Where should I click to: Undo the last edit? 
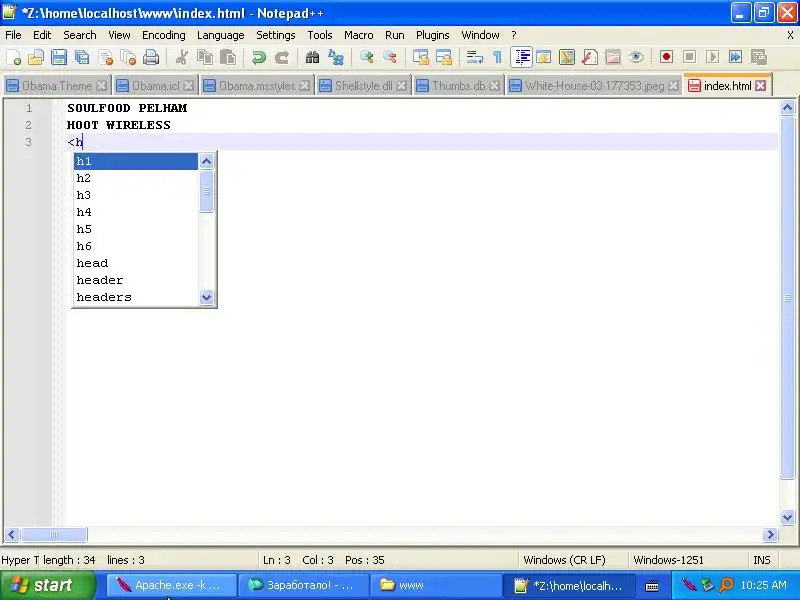point(259,57)
